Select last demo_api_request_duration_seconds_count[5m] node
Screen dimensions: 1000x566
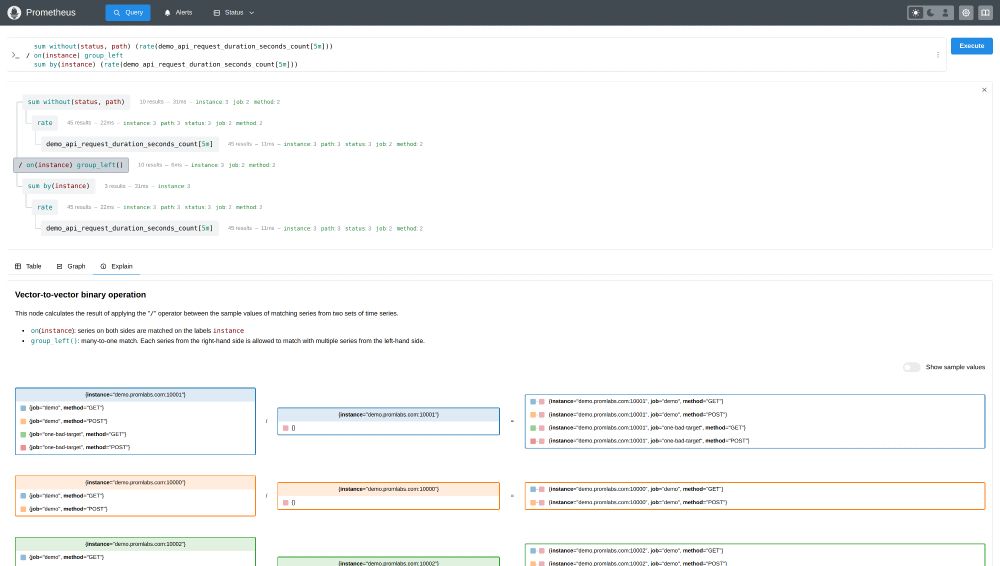click(x=129, y=228)
